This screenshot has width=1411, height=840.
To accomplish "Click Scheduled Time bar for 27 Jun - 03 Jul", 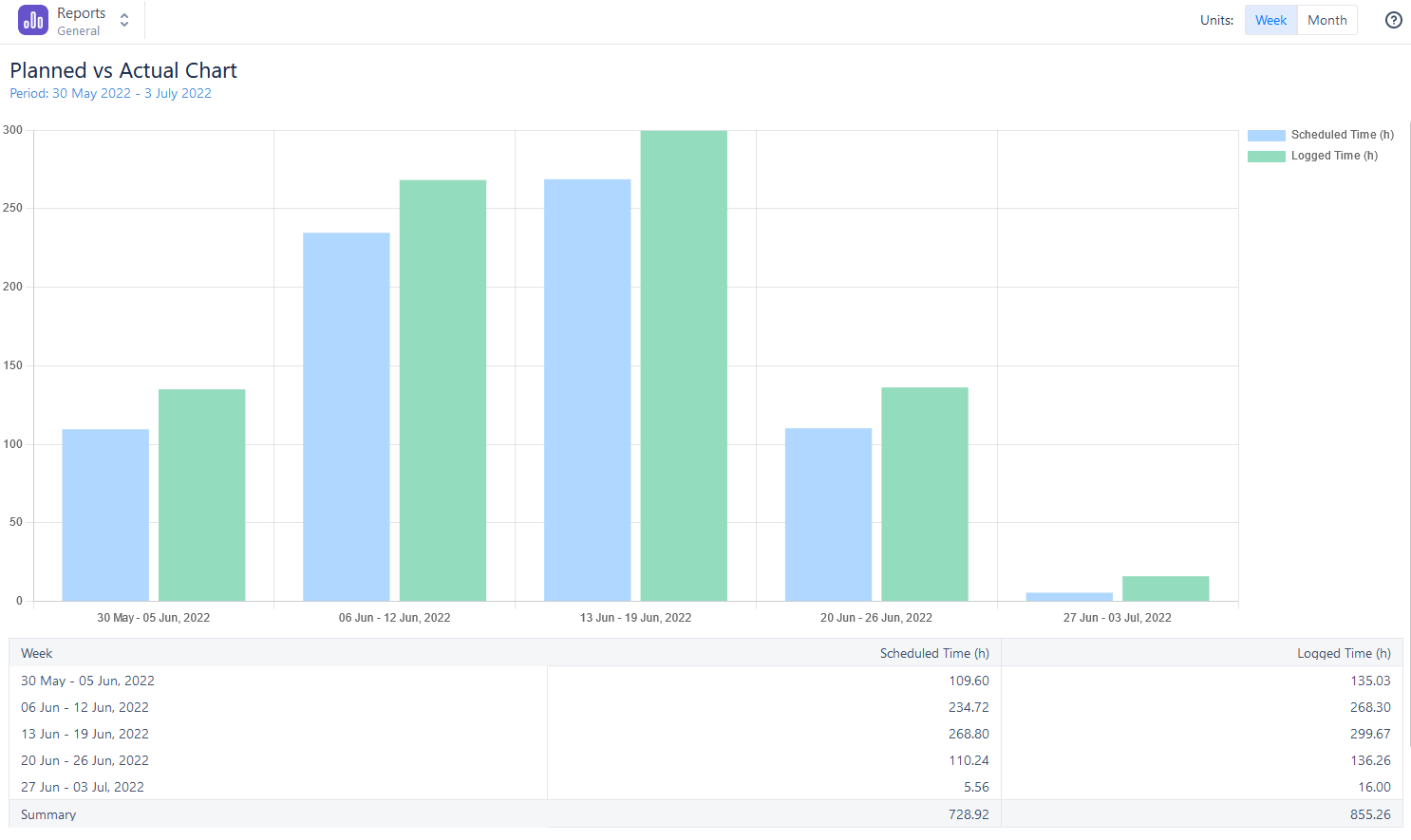I will tap(1069, 597).
